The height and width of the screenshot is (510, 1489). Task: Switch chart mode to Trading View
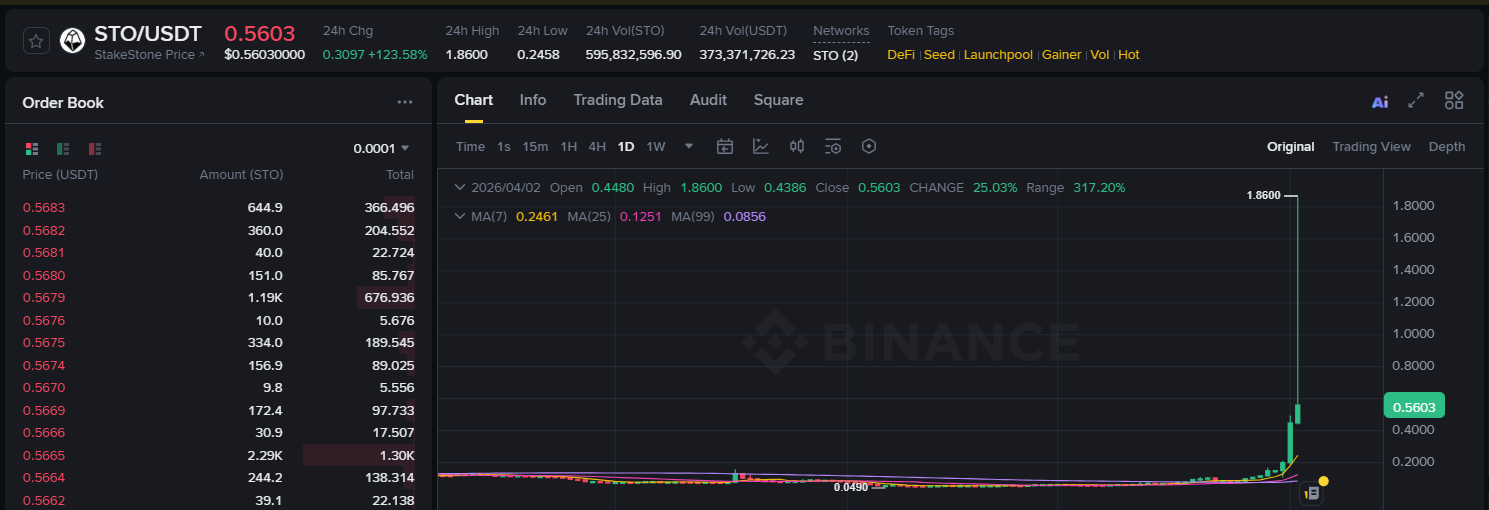(1371, 146)
